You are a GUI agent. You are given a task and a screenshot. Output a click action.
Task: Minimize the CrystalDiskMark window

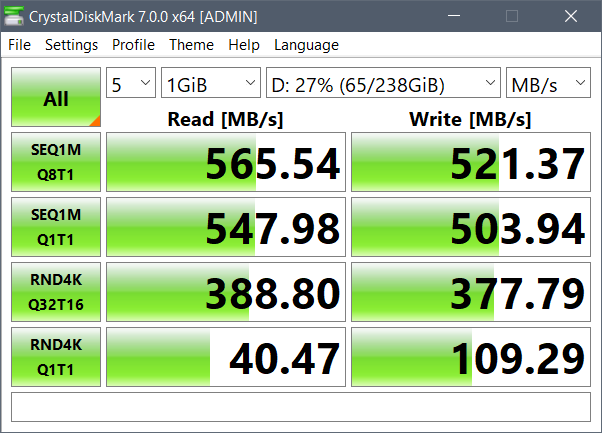(x=454, y=16)
